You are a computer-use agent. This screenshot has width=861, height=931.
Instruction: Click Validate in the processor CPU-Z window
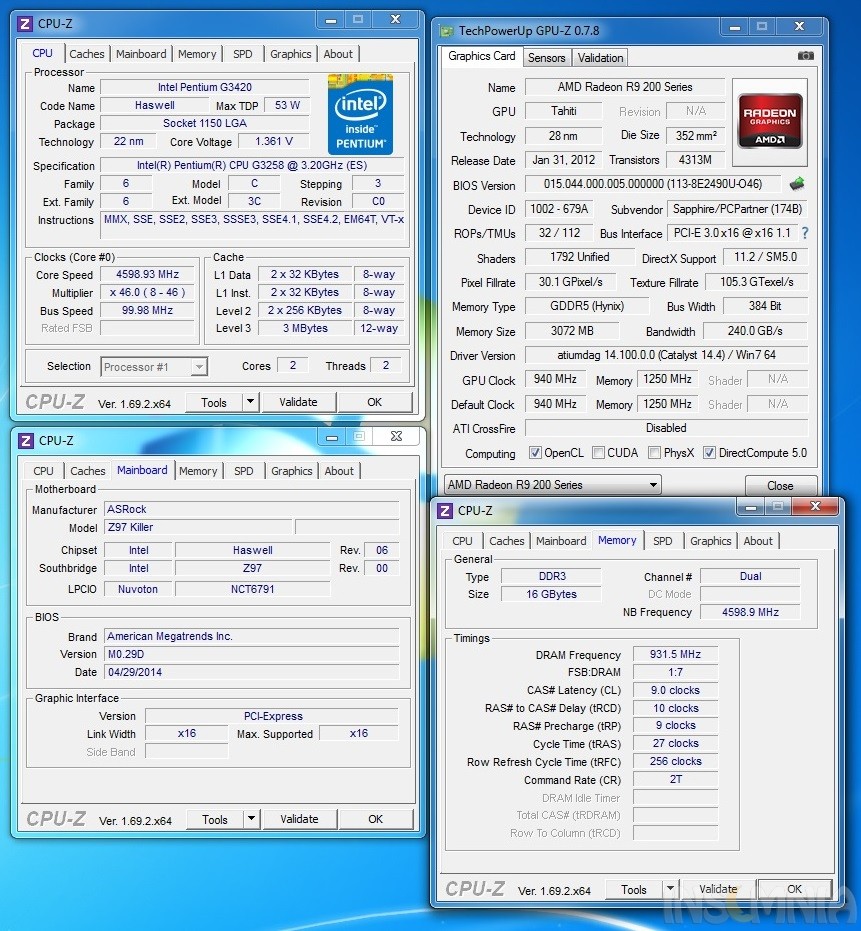(x=298, y=402)
